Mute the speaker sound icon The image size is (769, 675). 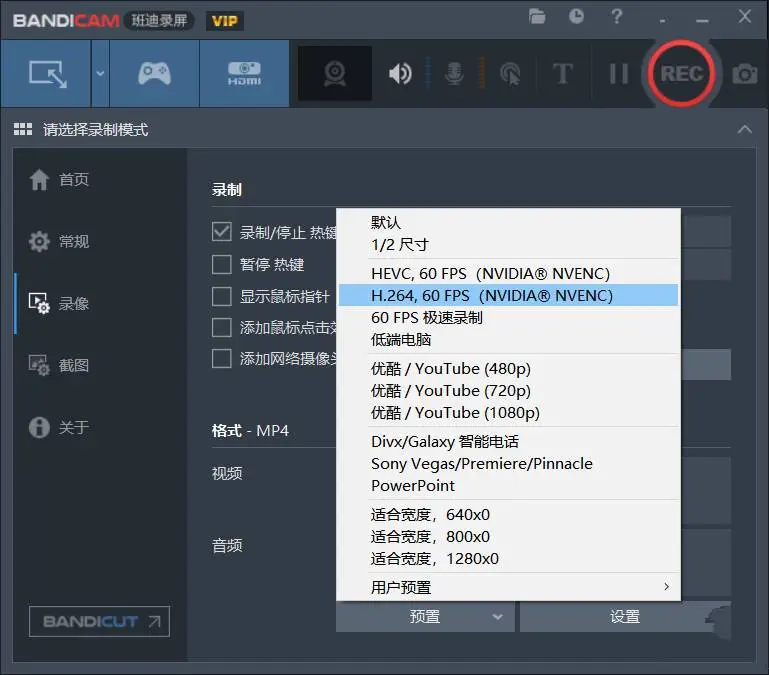(x=400, y=74)
